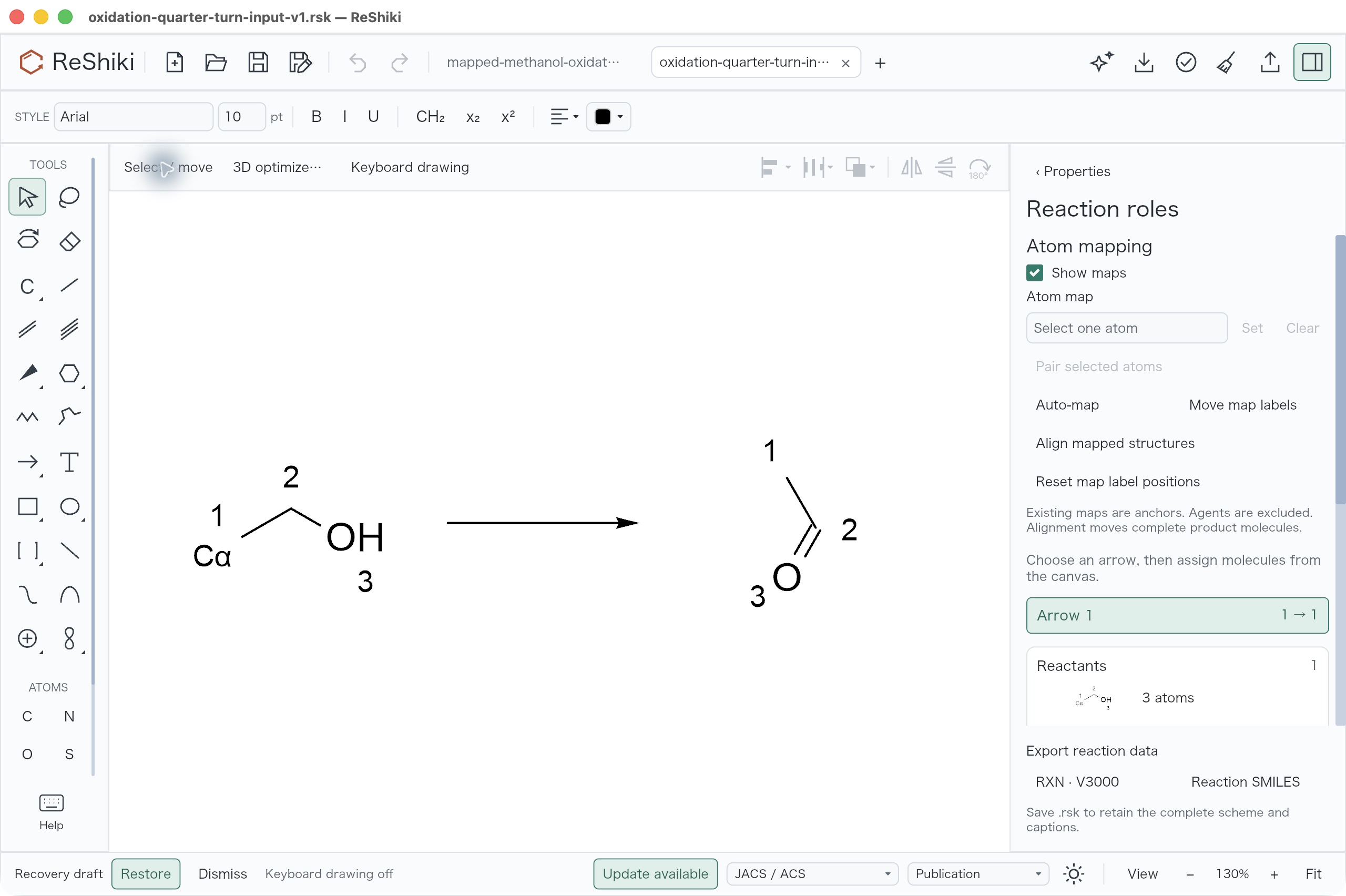Click Auto-map button
This screenshot has width=1346, height=896.
coord(1067,404)
